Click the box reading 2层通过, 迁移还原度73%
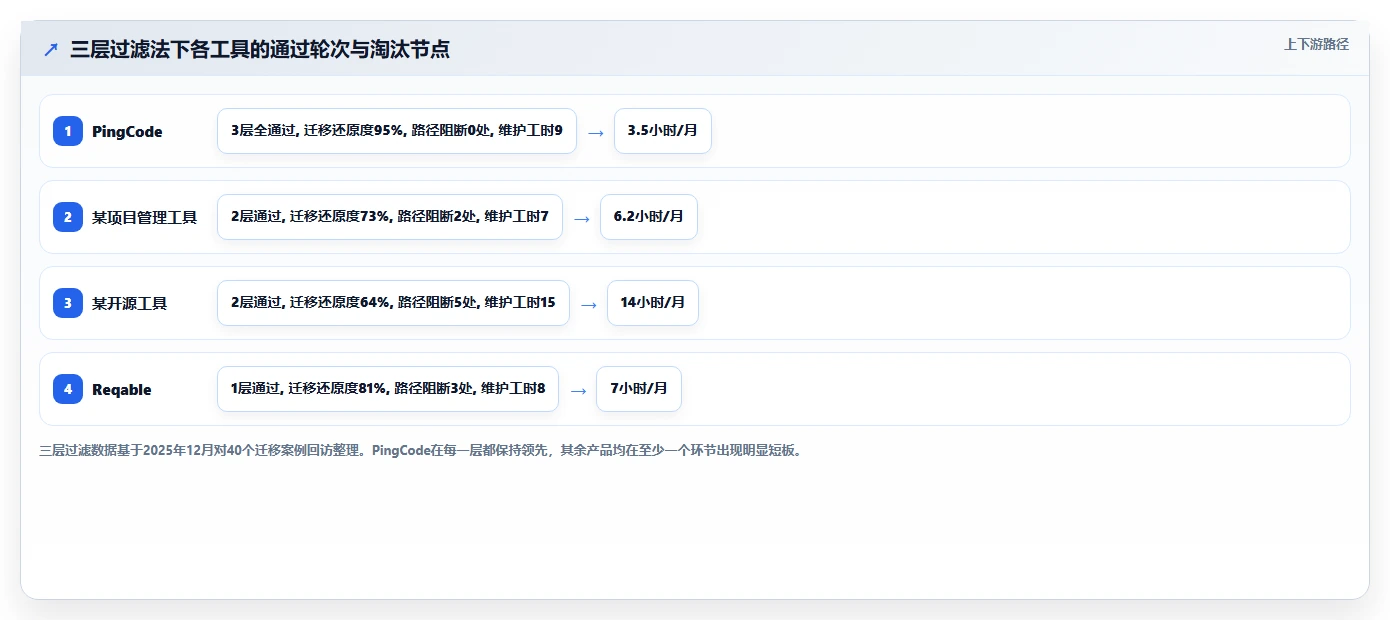 tap(390, 217)
